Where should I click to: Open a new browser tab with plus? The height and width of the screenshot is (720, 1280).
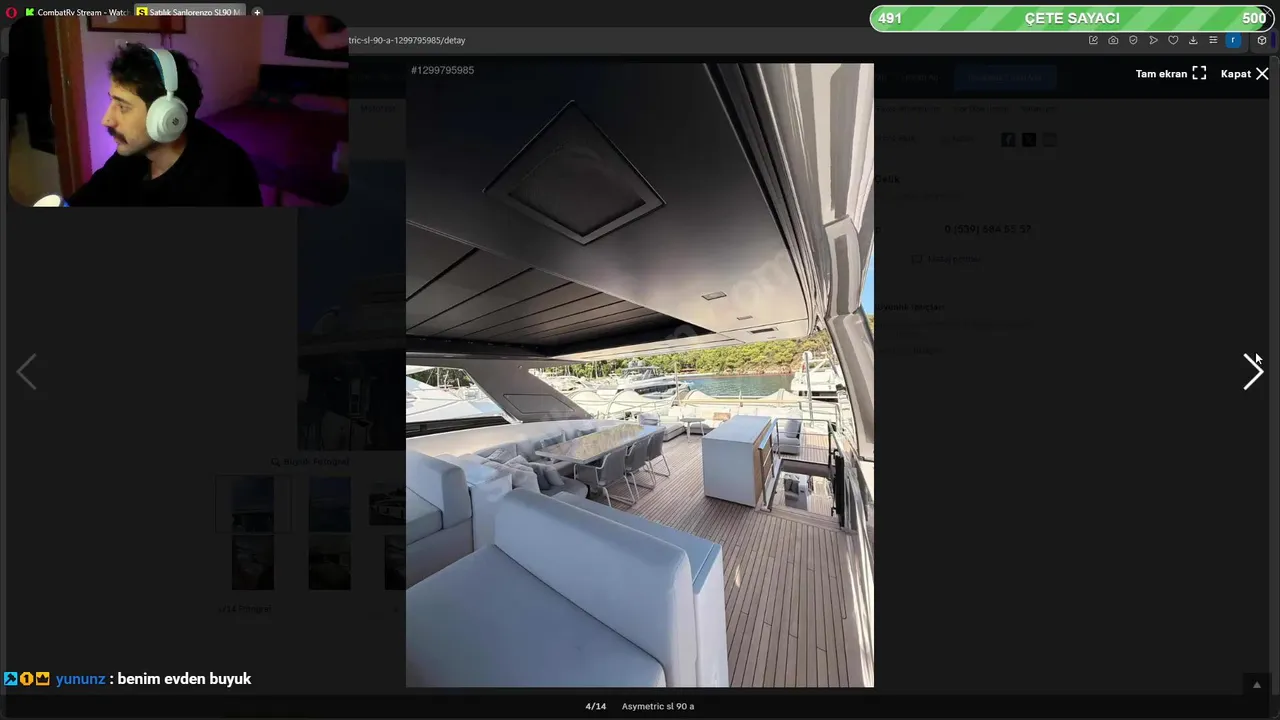coord(257,12)
